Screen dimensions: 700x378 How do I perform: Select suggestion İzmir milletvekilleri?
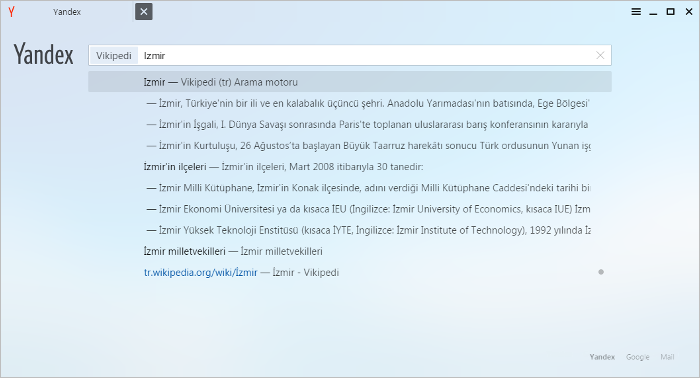(x=350, y=251)
